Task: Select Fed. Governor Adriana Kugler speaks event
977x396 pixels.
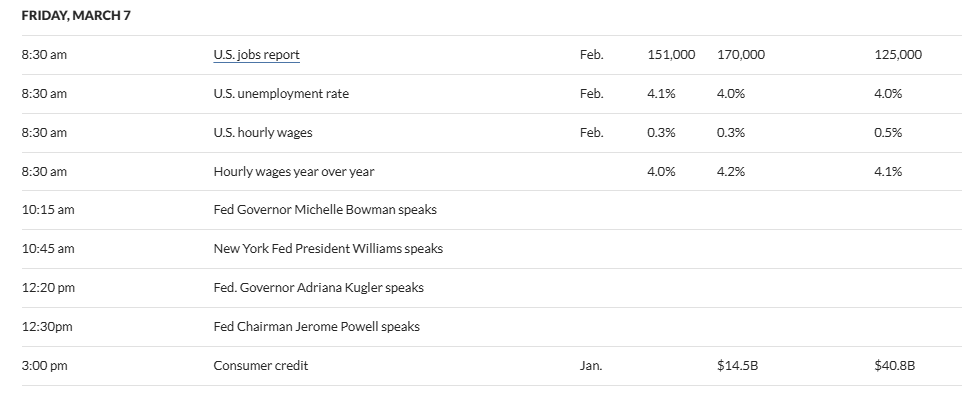Action: point(318,288)
